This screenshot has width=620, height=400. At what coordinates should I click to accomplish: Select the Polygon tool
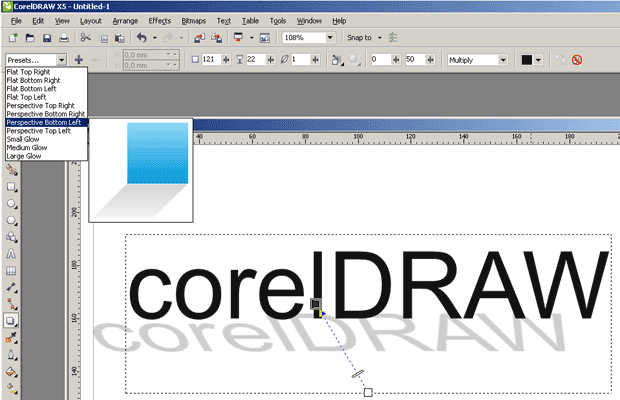click(x=11, y=220)
